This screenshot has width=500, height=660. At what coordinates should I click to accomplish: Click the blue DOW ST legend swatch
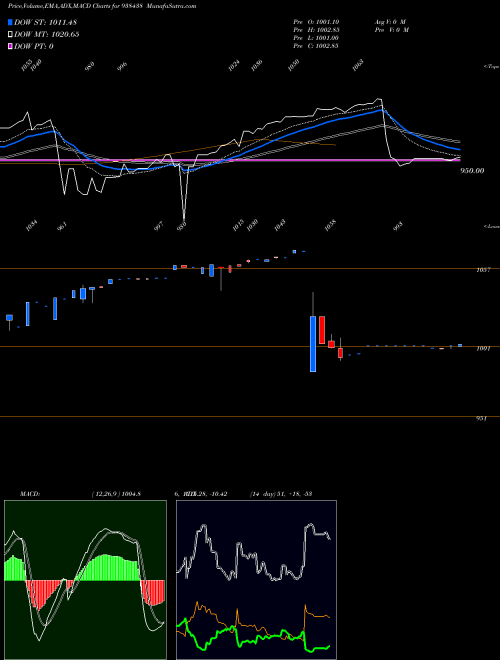click(10, 22)
